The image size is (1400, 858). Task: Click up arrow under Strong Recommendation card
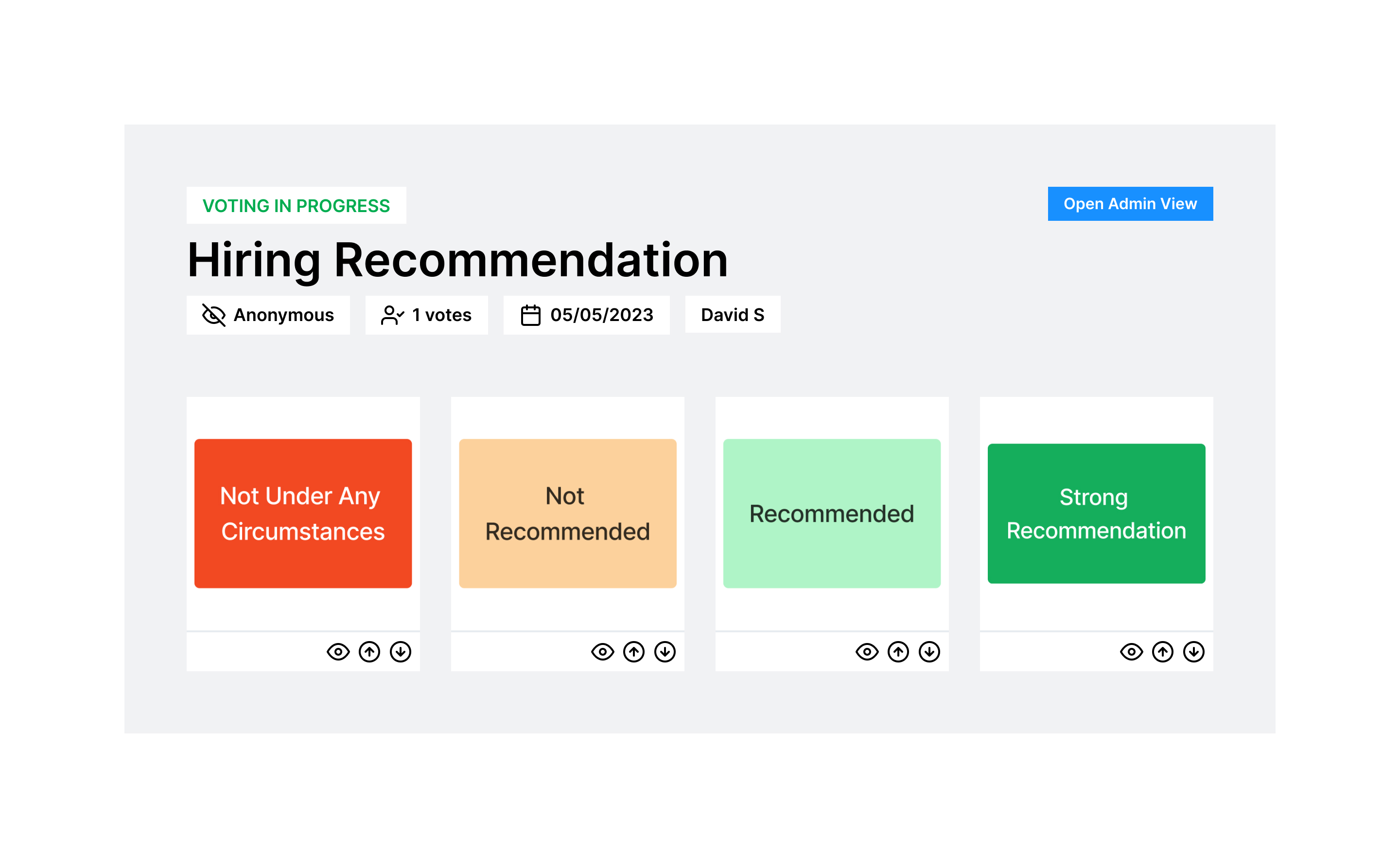pyautogui.click(x=1162, y=652)
